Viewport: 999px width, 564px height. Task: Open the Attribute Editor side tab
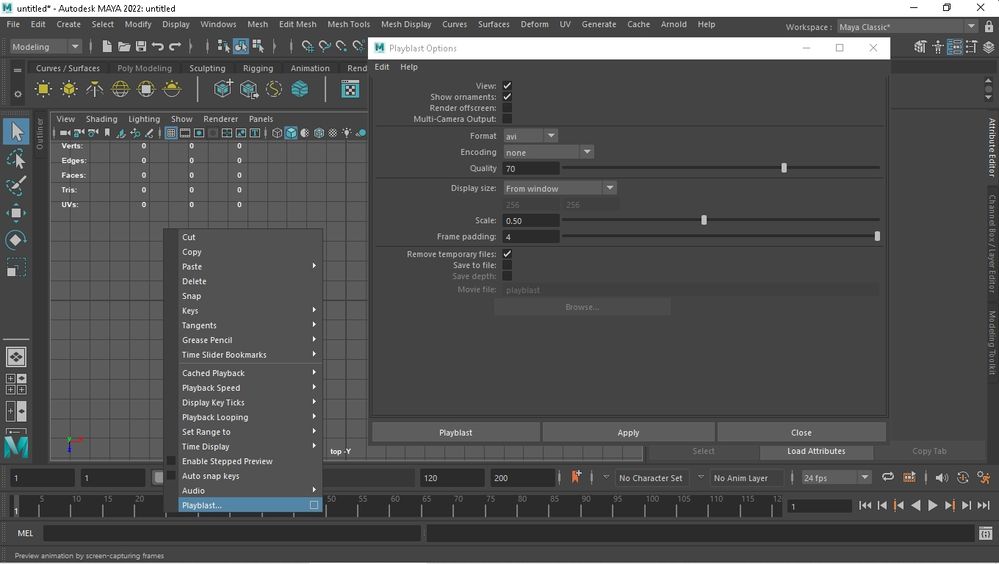992,147
